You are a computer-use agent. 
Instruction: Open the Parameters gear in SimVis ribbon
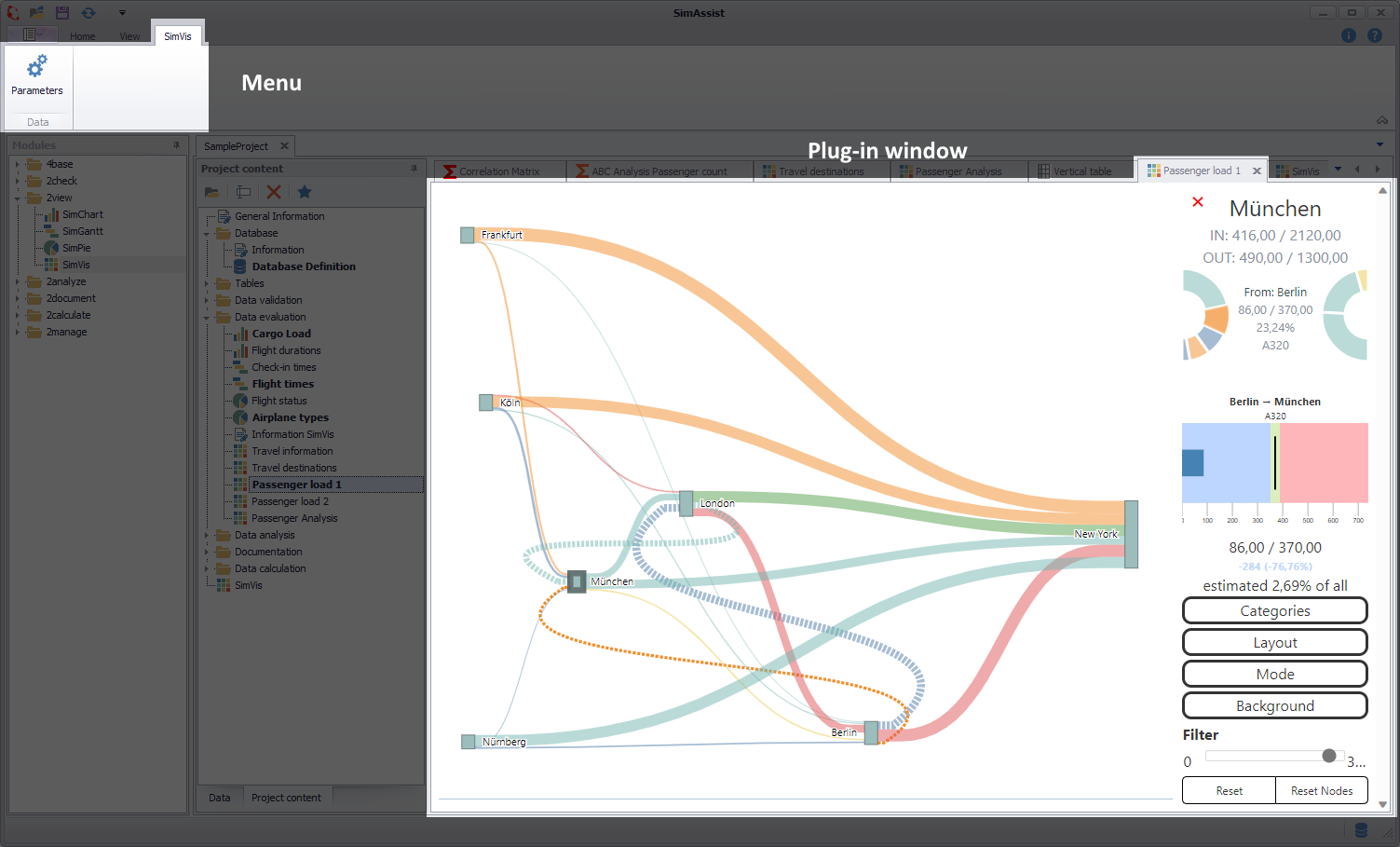click(x=37, y=75)
